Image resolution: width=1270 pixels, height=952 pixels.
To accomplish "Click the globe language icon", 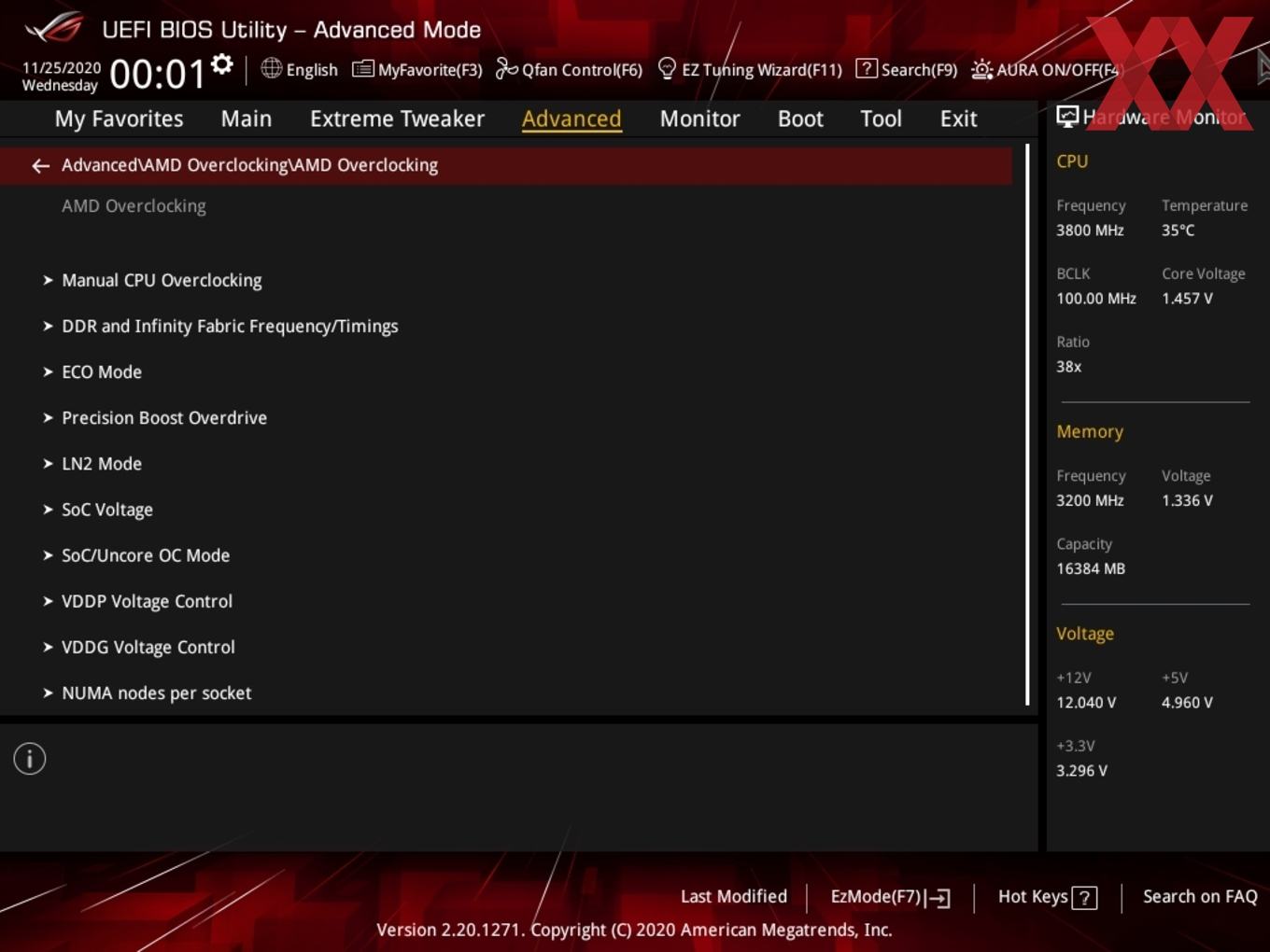I will point(271,68).
